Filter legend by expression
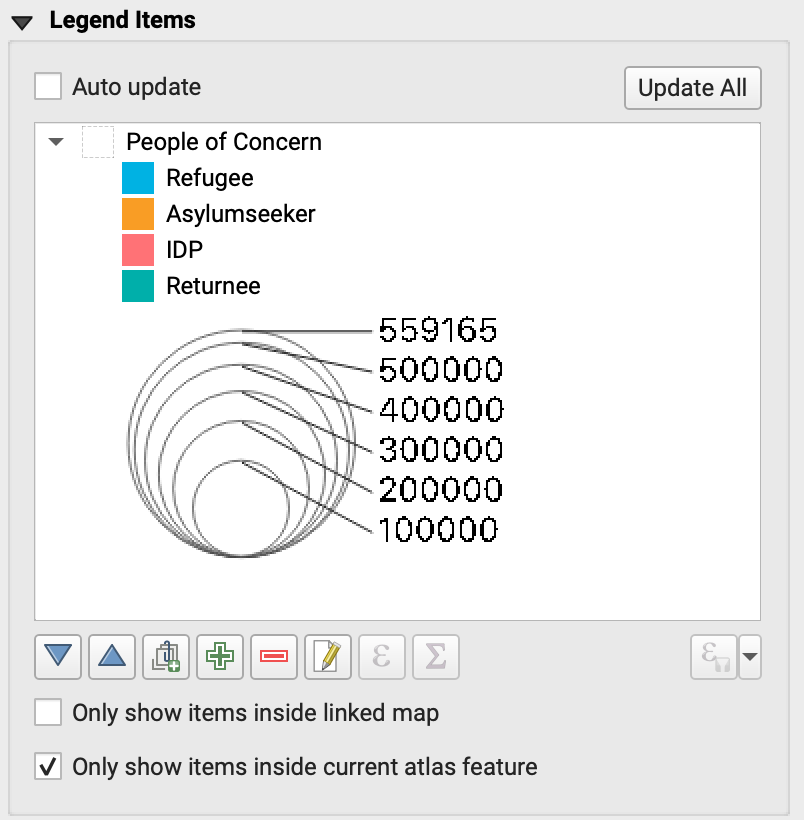Viewport: 804px width, 820px height. click(x=712, y=657)
